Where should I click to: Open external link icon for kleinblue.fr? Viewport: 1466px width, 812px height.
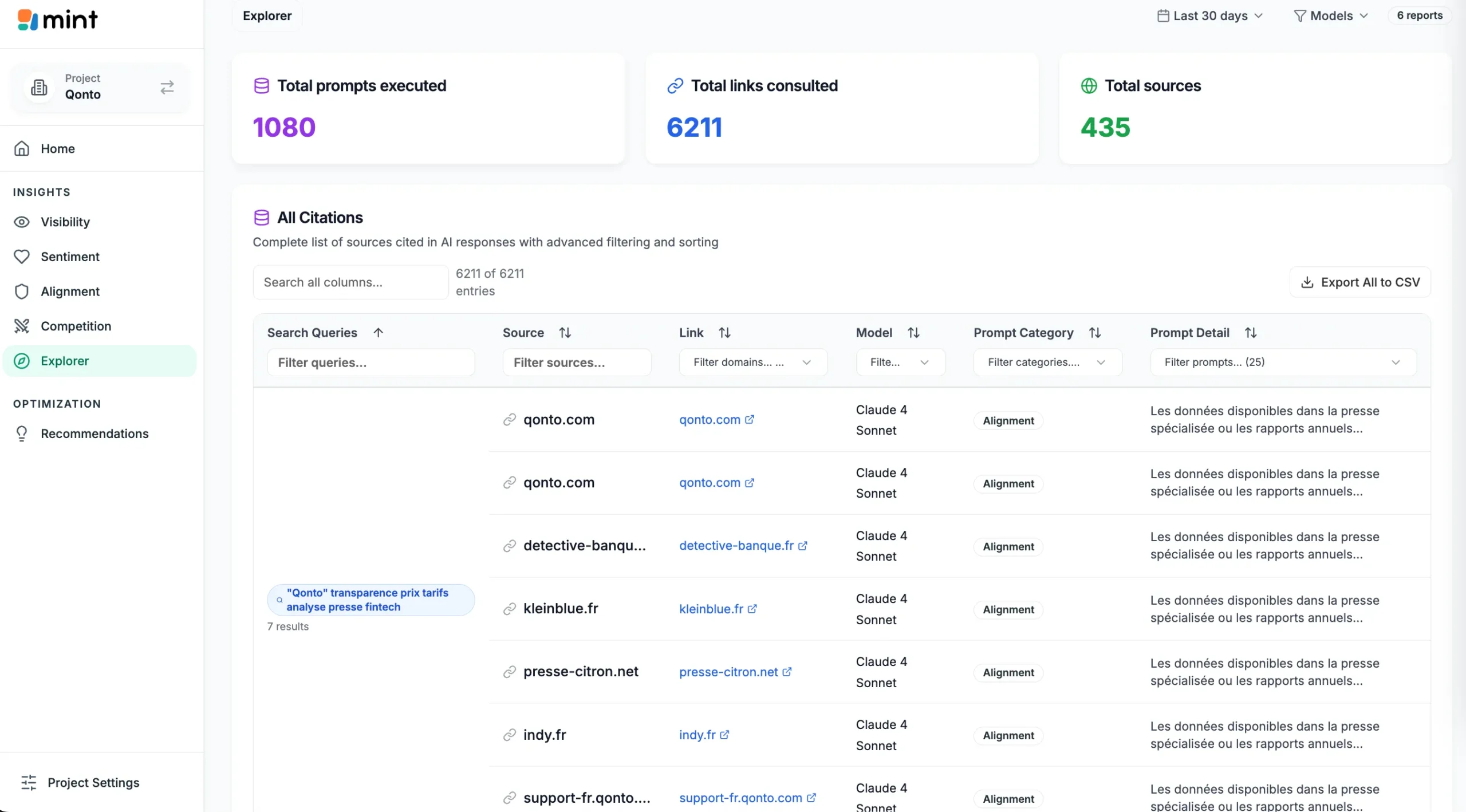click(x=752, y=609)
